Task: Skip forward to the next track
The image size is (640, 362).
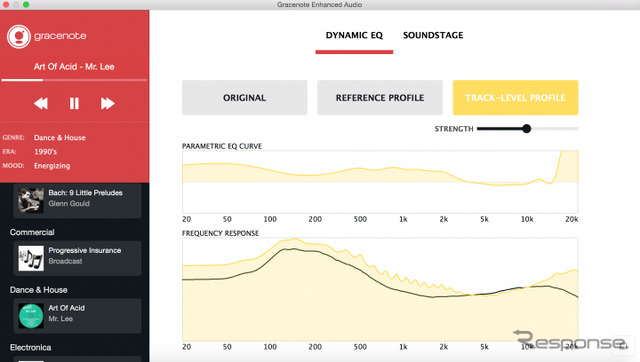Action: (x=107, y=103)
